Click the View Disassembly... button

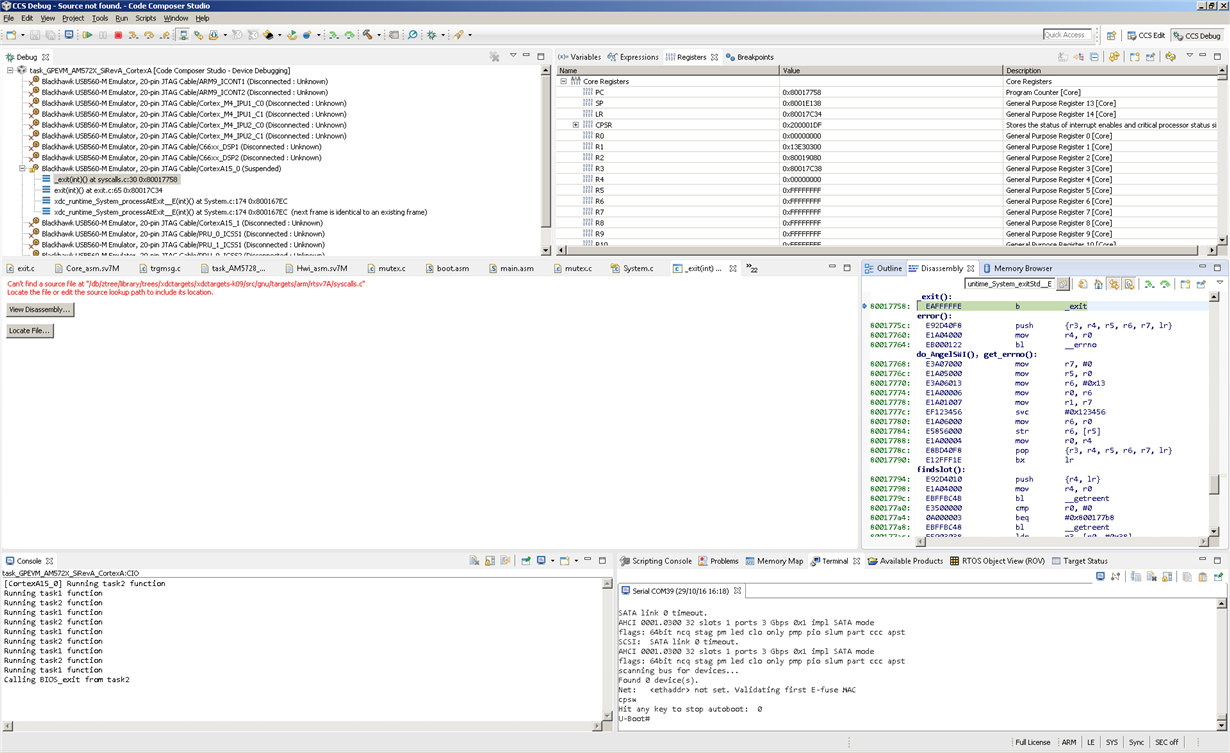(x=40, y=309)
